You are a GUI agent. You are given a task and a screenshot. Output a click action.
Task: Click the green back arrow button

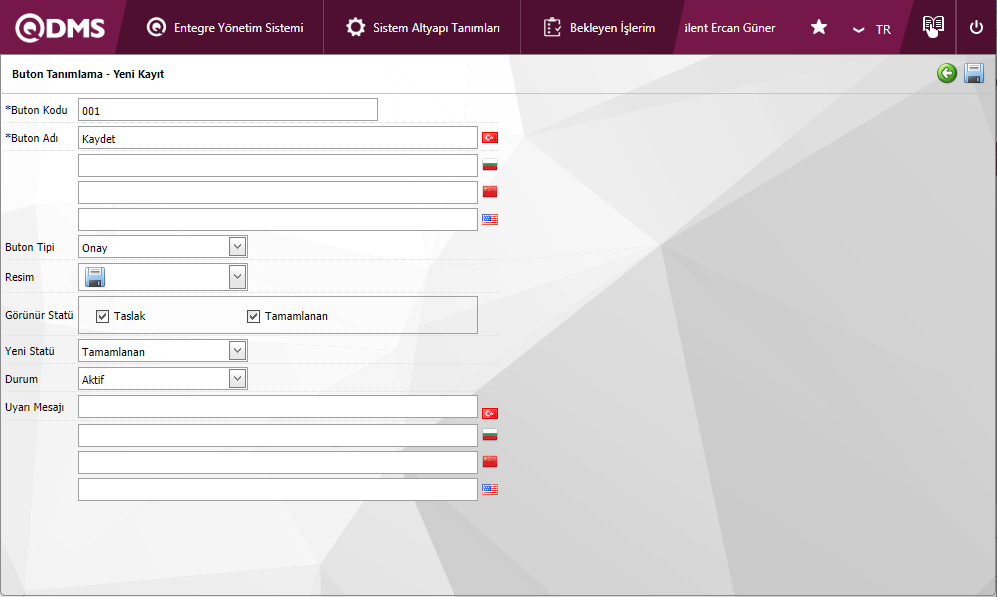pyautogui.click(x=947, y=73)
